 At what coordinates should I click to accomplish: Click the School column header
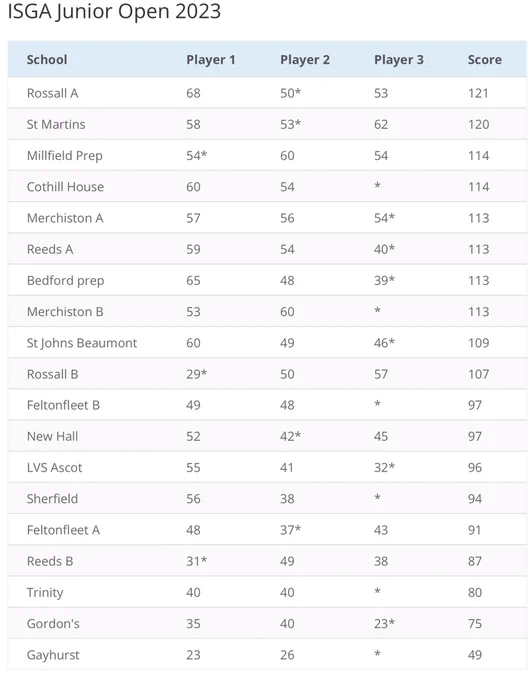47,59
